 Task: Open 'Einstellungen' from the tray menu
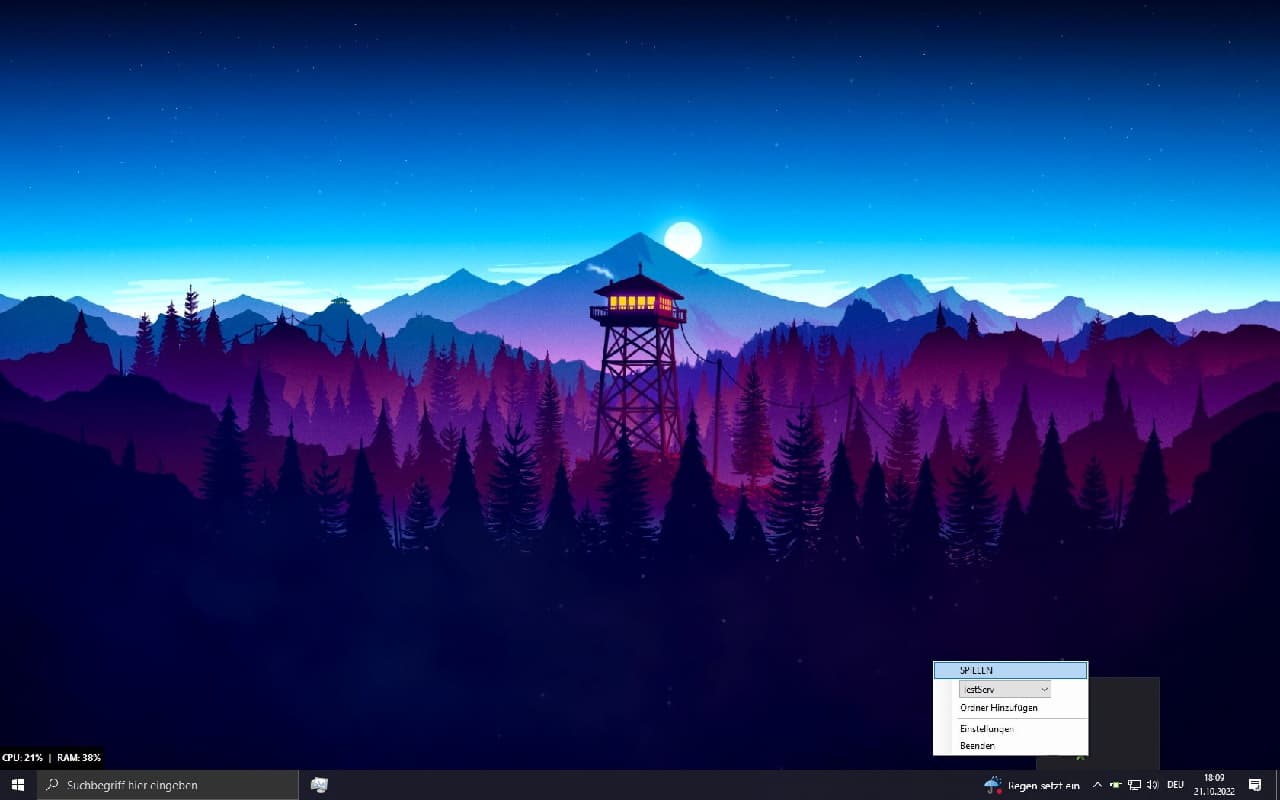[1010, 729]
